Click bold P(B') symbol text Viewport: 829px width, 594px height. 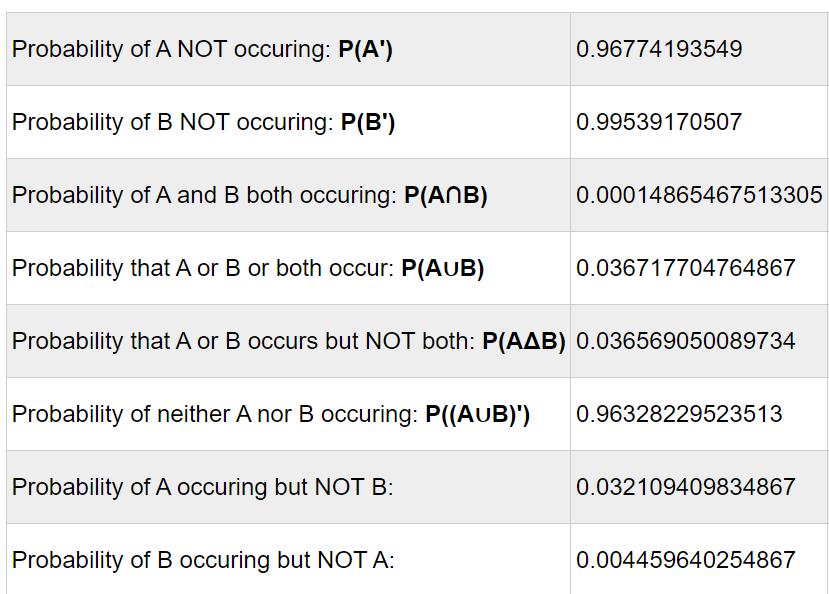click(368, 122)
